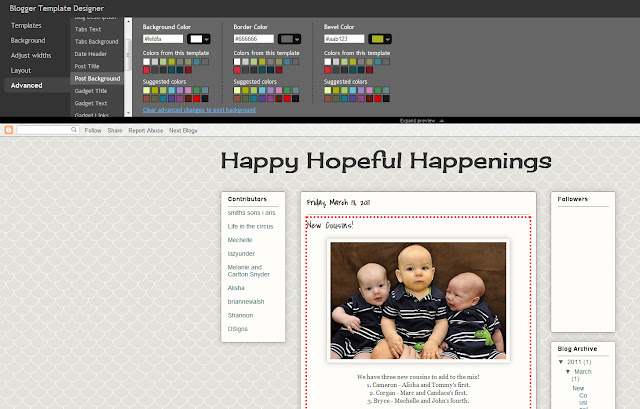Image resolution: width=640 pixels, height=409 pixels.
Task: Collapse the 2011 archive triangle
Action: 561,362
